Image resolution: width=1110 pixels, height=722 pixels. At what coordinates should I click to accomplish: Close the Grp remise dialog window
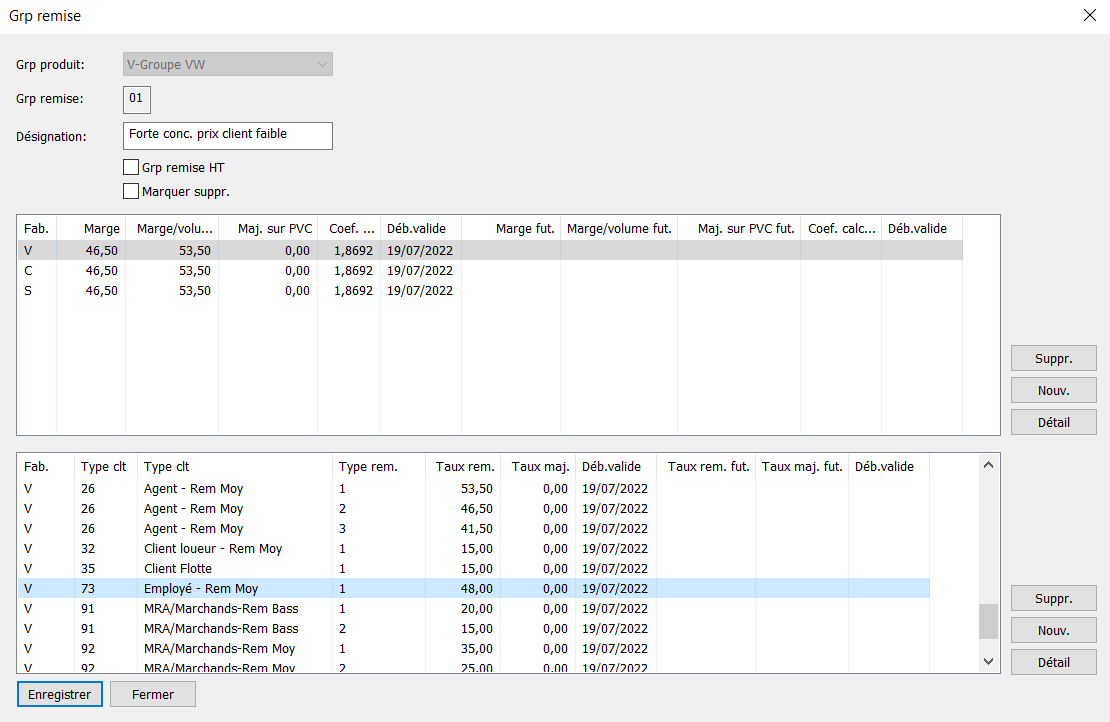pos(1089,16)
